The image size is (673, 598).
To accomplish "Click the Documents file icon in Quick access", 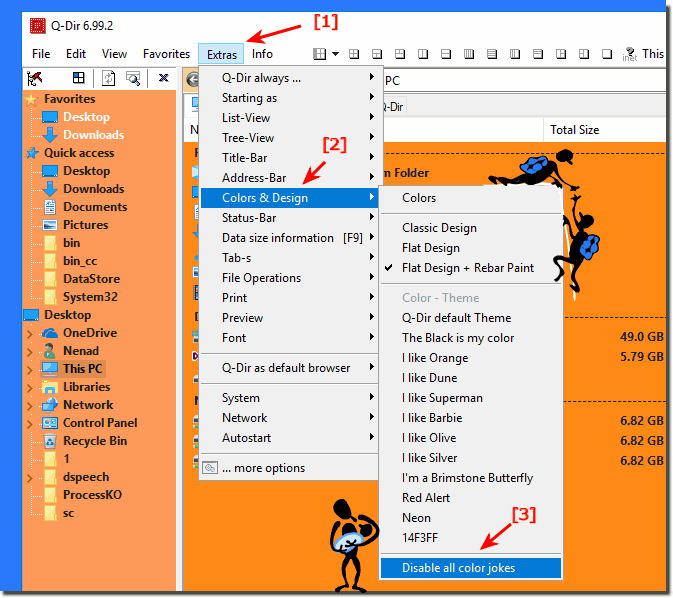I will coord(50,207).
